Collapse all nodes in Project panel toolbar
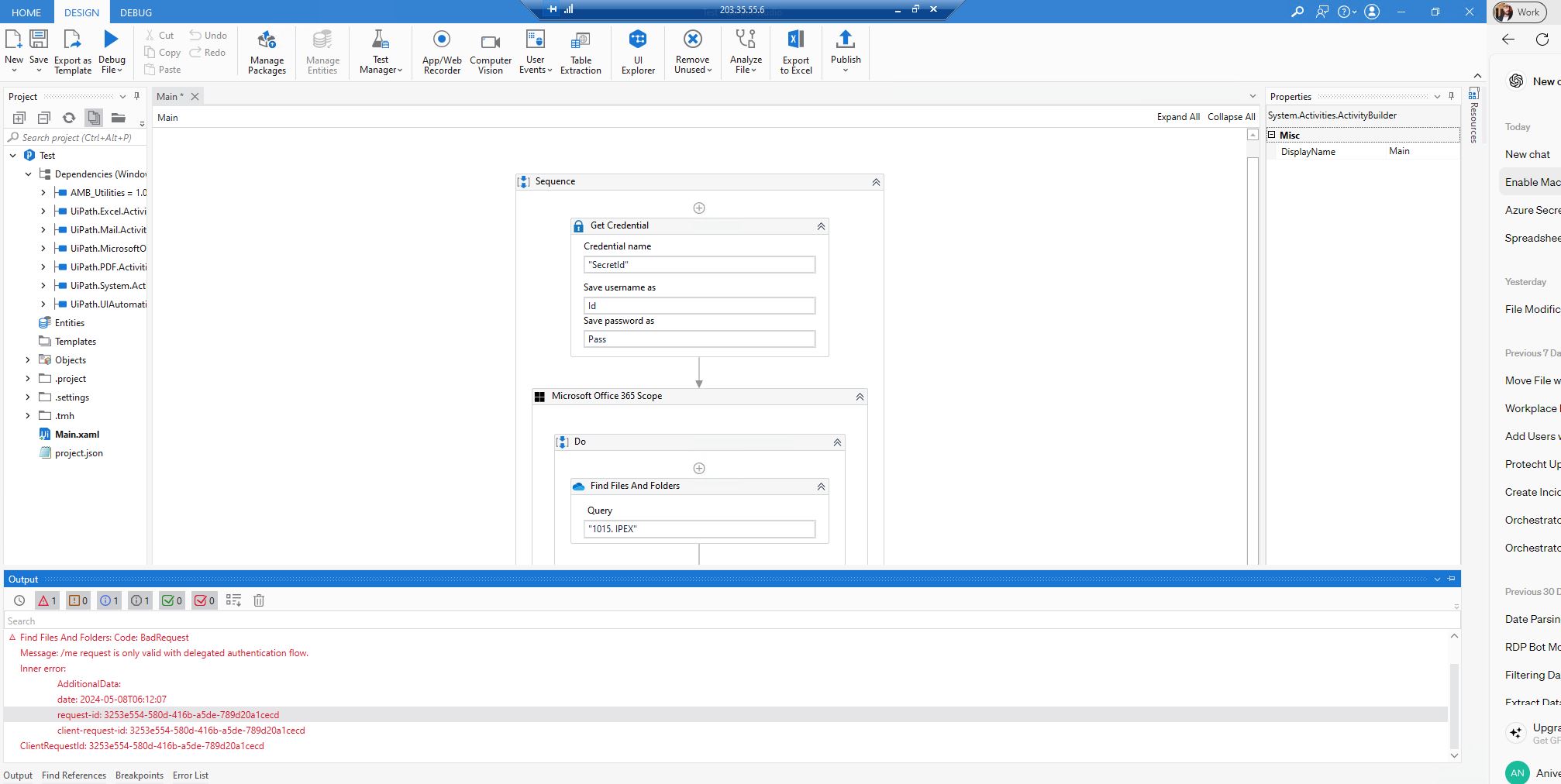Viewport: 1561px width, 784px height. point(44,118)
